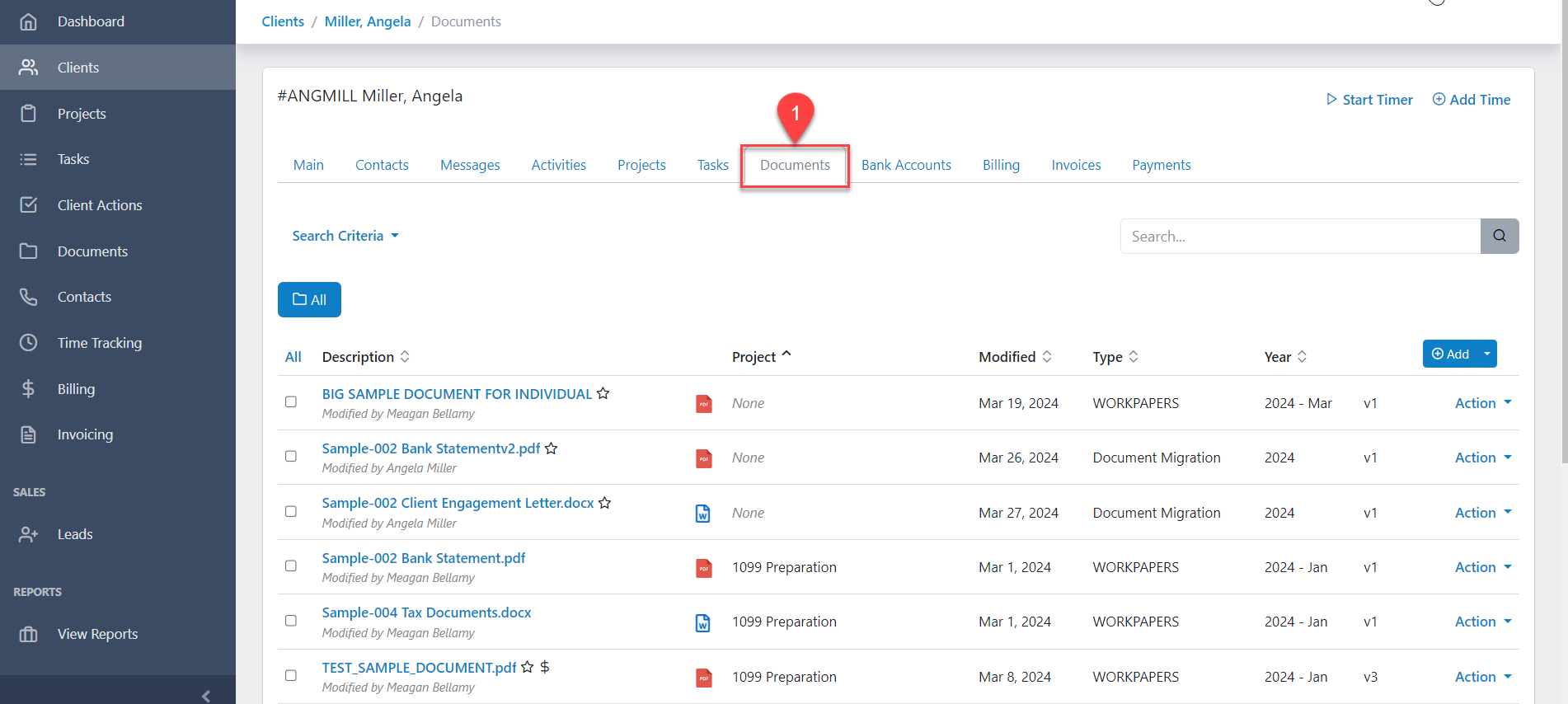Screen dimensions: 1568x704
Task: Open Time Tracking from the sidebar
Action: click(x=99, y=343)
